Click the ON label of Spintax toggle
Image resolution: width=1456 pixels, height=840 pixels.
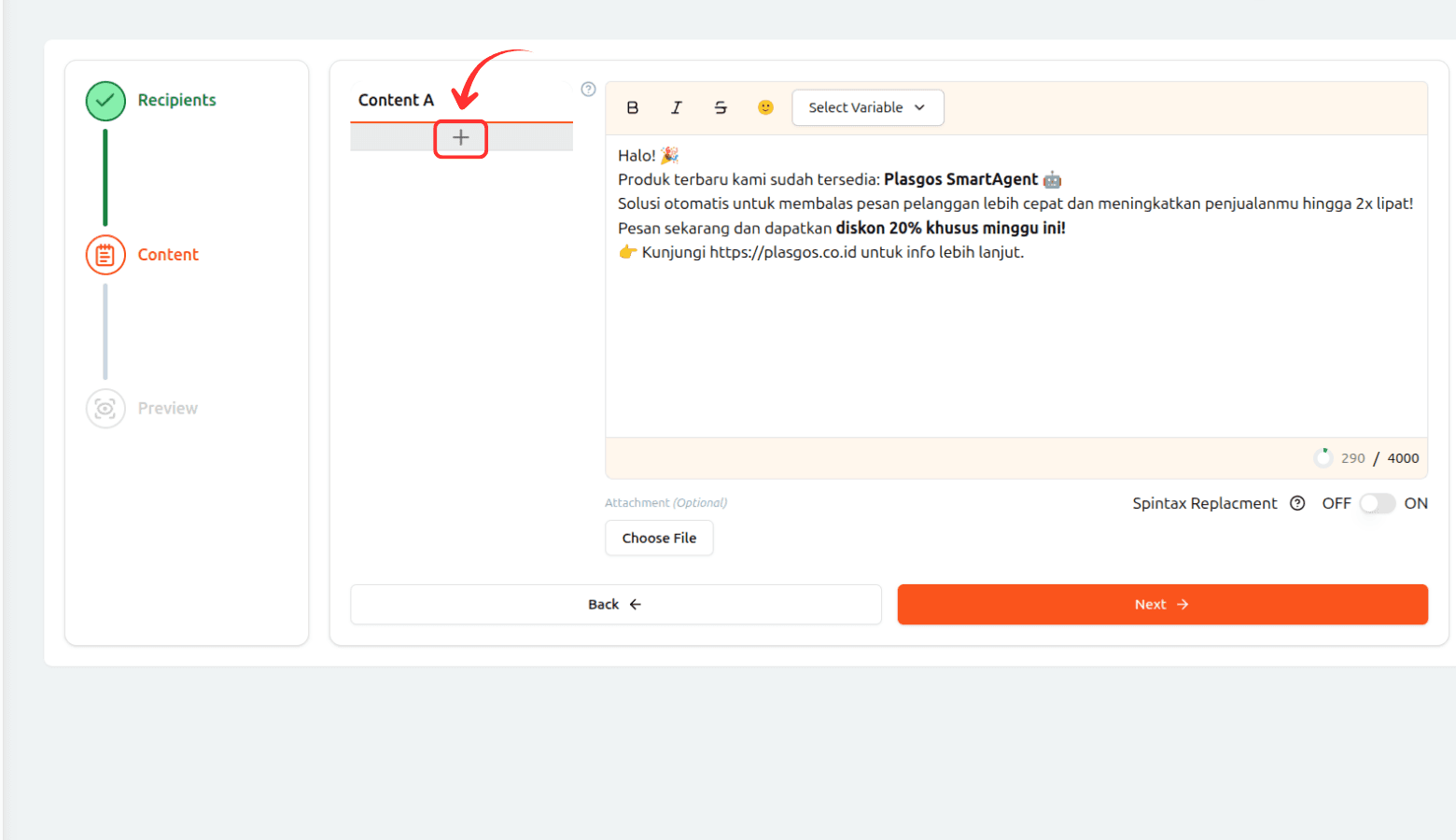tap(1416, 503)
